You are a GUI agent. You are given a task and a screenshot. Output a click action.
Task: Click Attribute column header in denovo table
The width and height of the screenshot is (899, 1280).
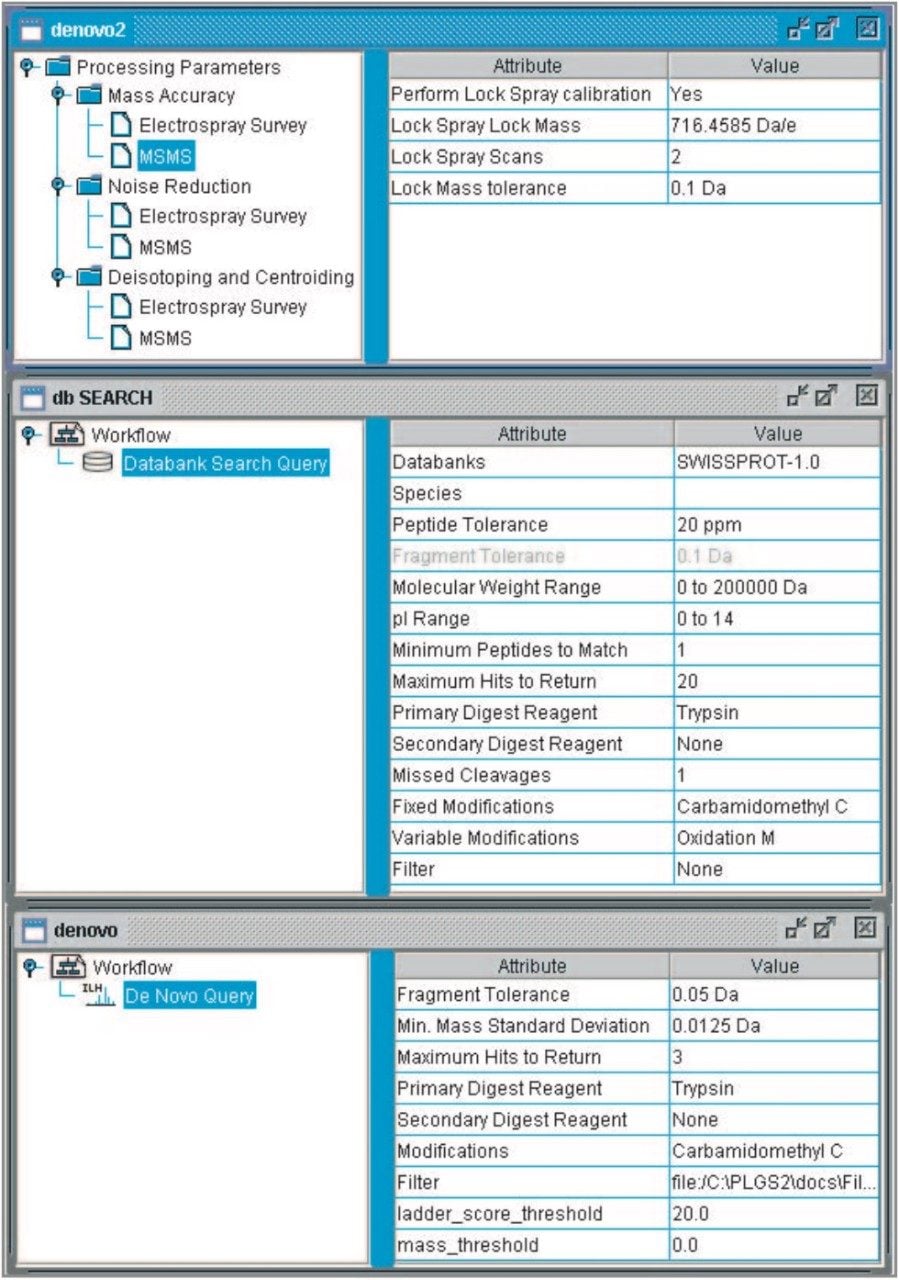click(x=532, y=966)
